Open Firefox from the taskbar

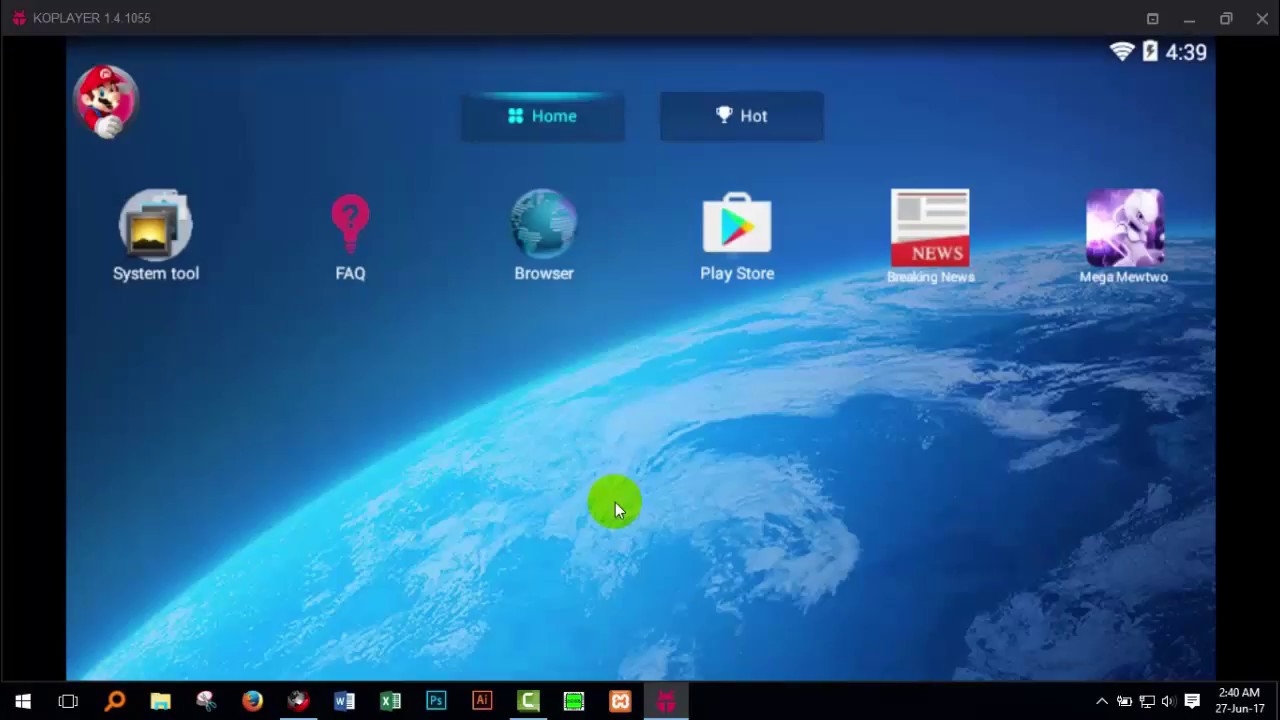pos(252,701)
